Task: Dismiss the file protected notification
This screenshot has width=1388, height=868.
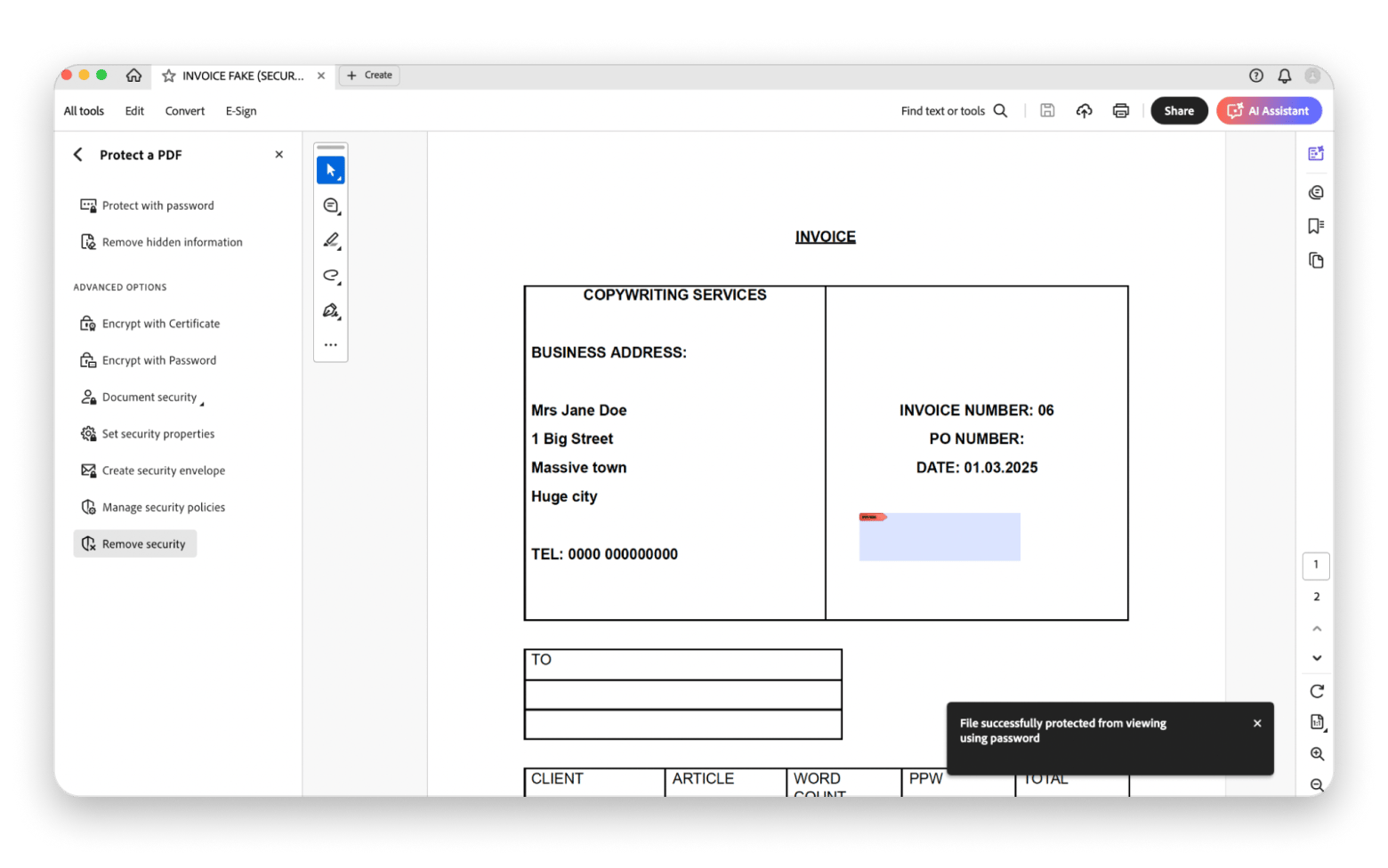Action: point(1257,724)
